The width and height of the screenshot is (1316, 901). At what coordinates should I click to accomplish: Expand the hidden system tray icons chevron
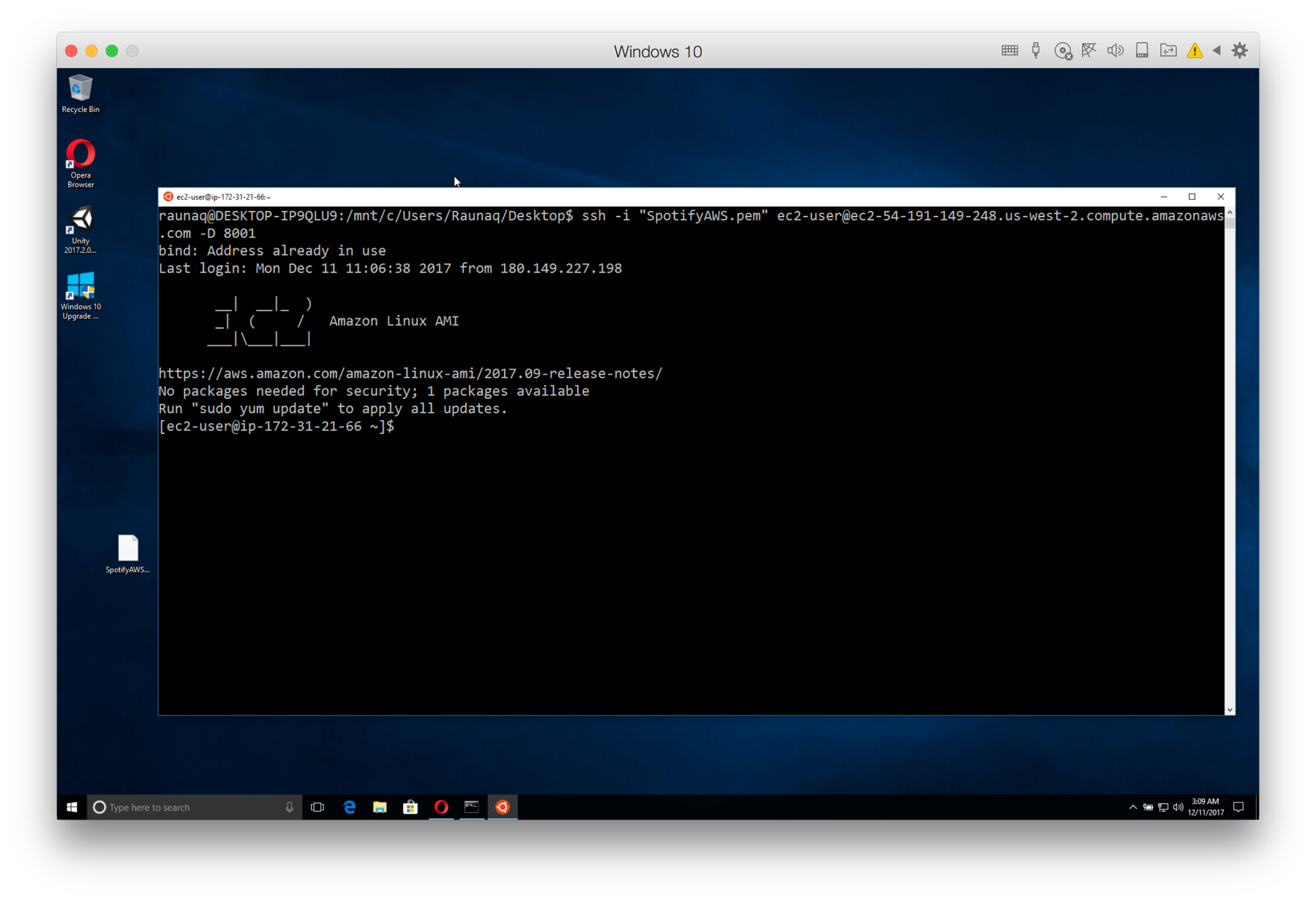click(x=1132, y=807)
